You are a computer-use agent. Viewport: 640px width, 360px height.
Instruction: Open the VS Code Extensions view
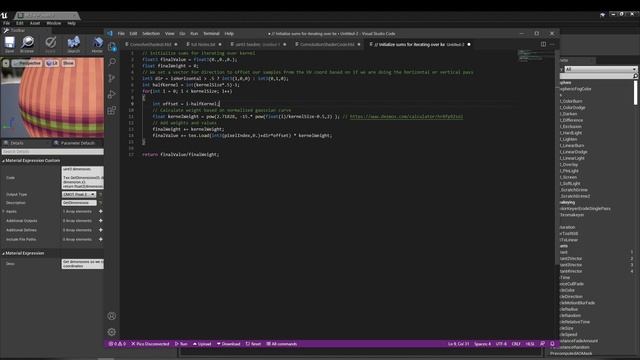[112, 110]
